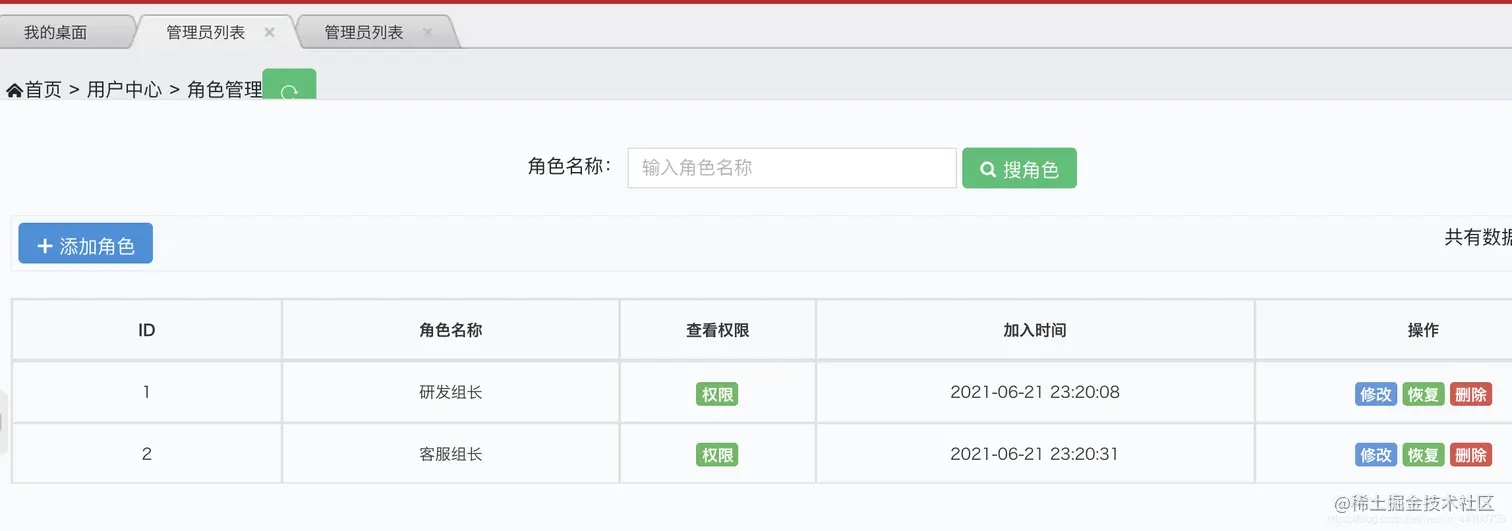
Task: Click ID cell with value 1
Action: click(x=147, y=392)
